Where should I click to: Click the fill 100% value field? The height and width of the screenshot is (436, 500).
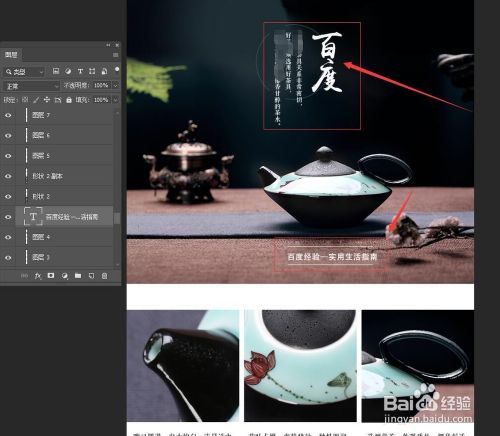point(101,100)
